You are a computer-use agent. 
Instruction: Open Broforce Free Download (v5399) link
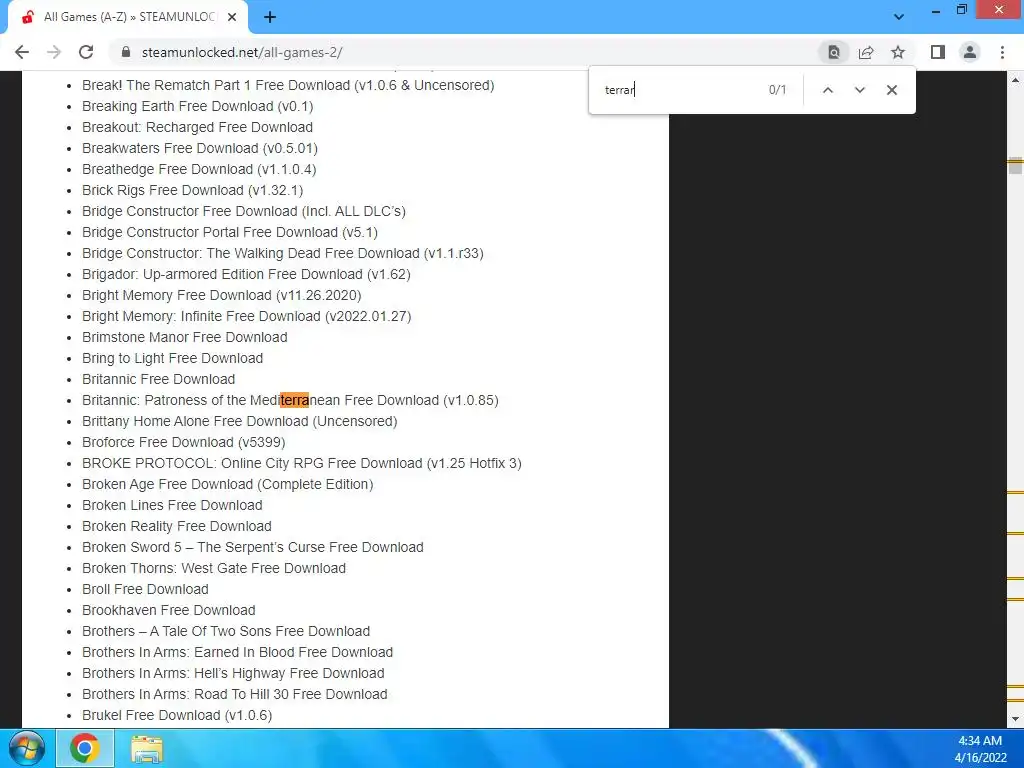(x=184, y=442)
